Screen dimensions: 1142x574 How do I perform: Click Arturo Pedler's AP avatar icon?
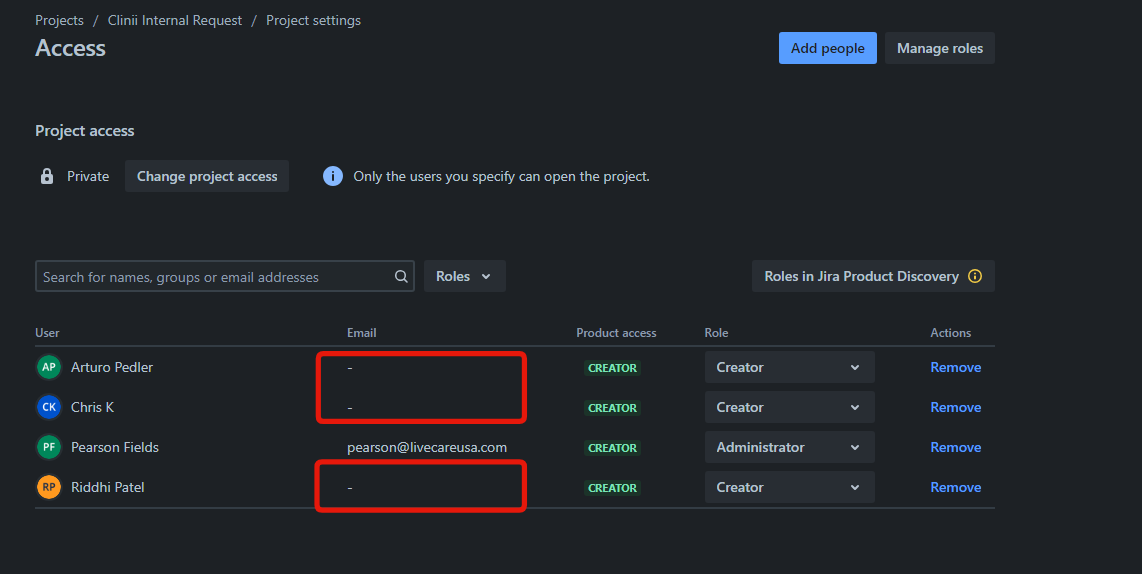click(x=49, y=367)
